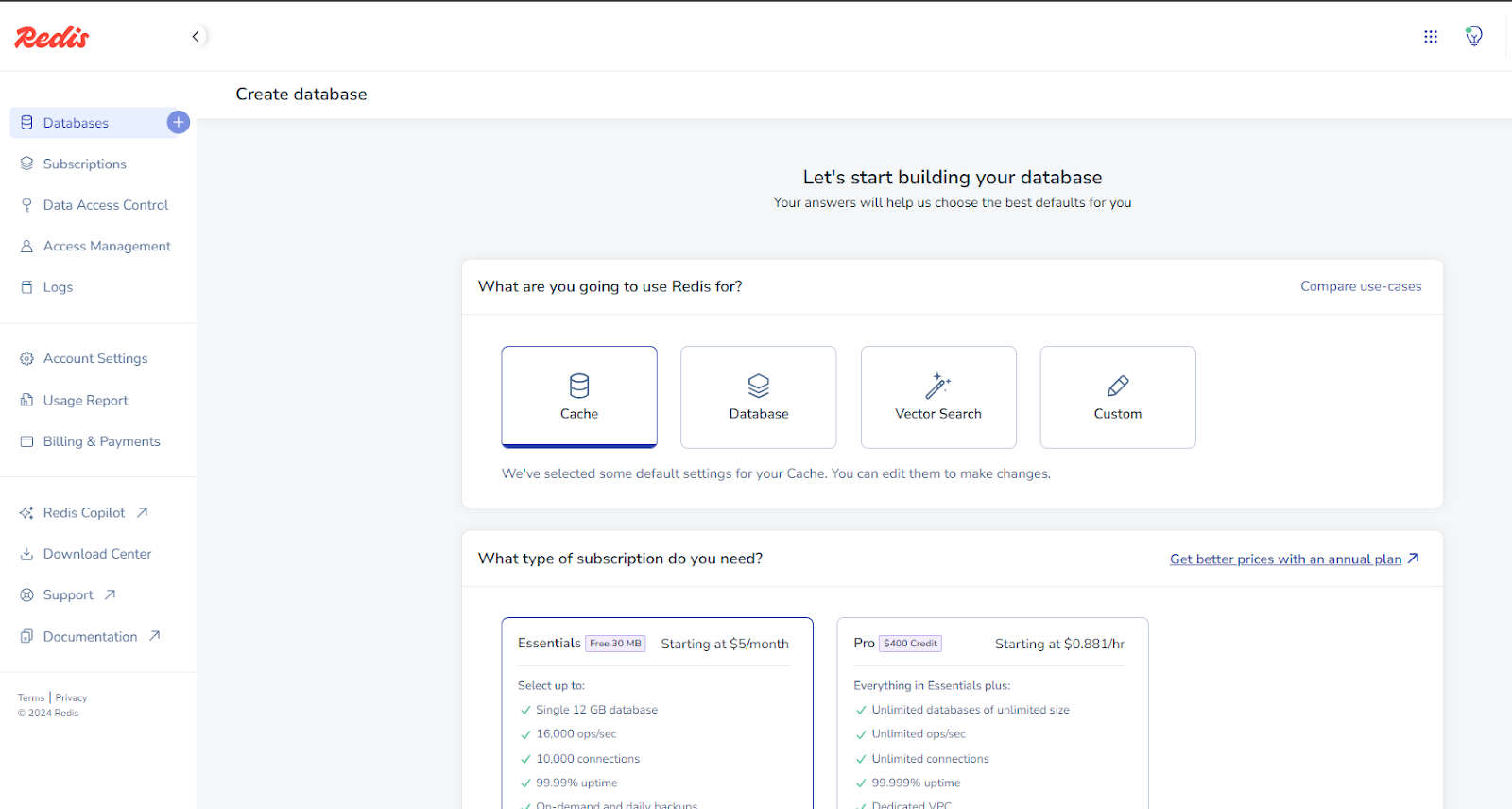Open Logs in the sidebar
This screenshot has width=1512, height=809.
58,287
